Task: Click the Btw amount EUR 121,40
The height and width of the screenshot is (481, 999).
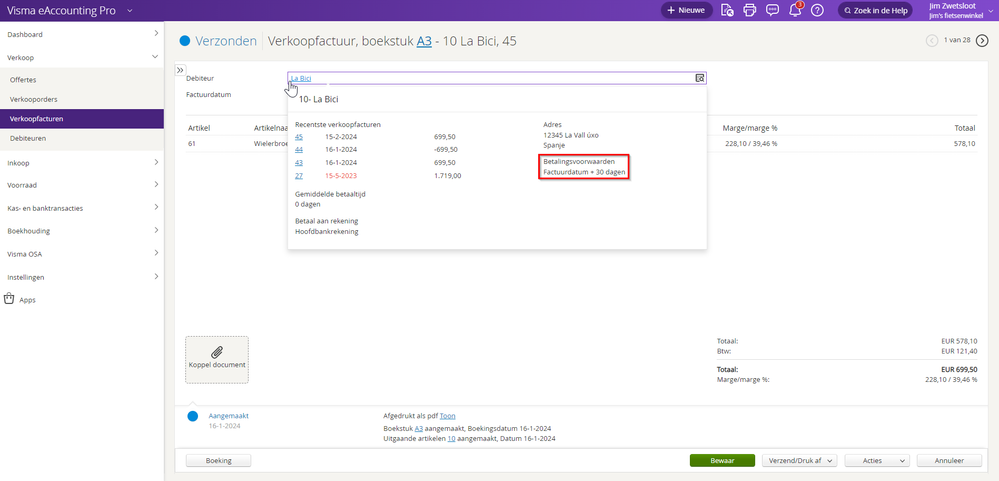Action: (958, 350)
